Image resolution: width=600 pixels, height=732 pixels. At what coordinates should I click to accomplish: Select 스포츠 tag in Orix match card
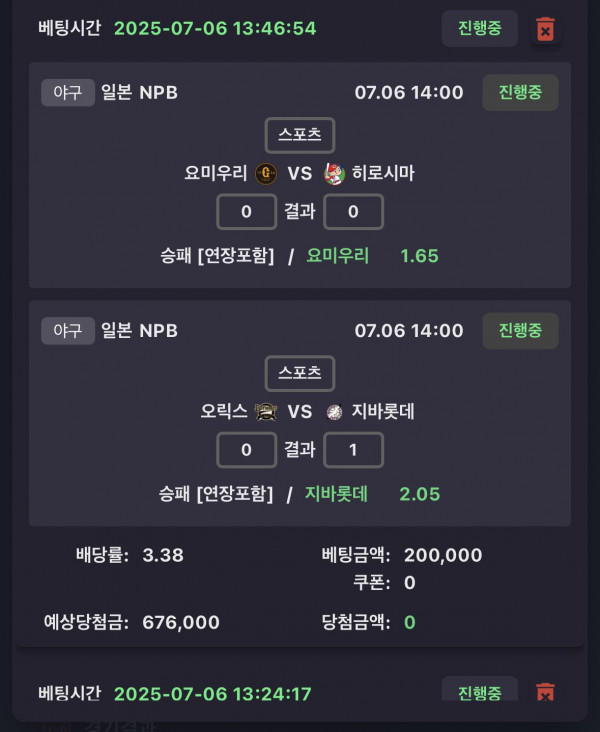coord(300,373)
